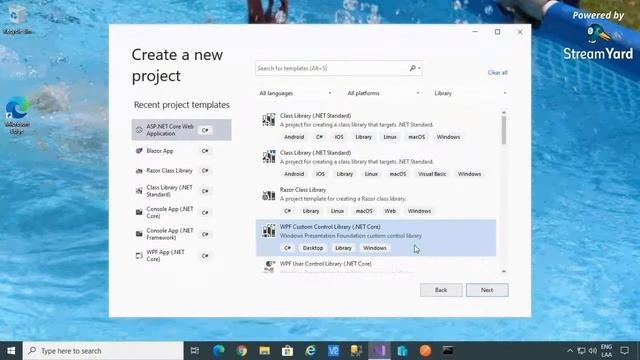Click the blue V2 app taskbar icon

point(333,351)
